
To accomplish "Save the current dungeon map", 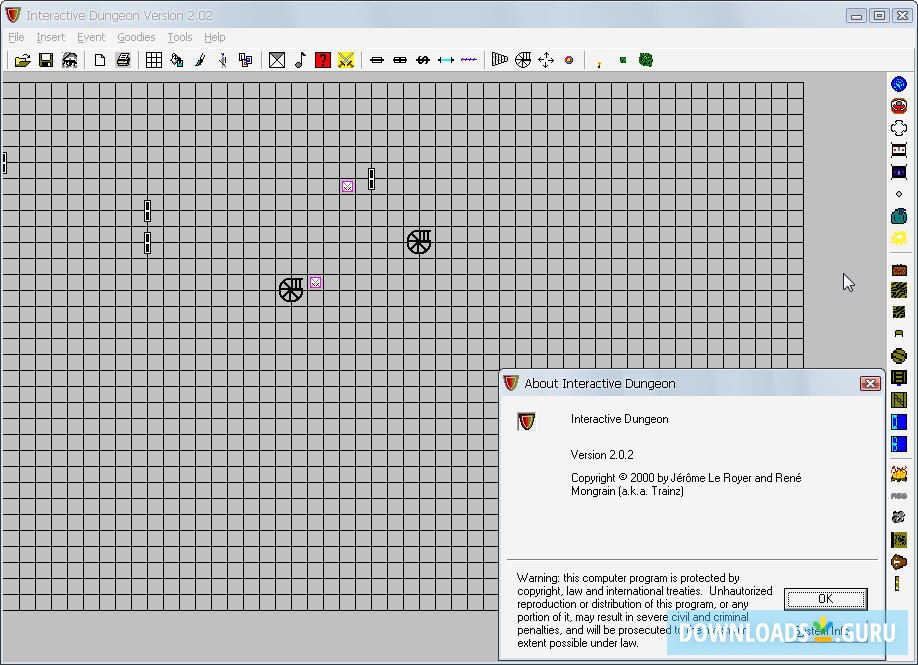I will click(45, 59).
